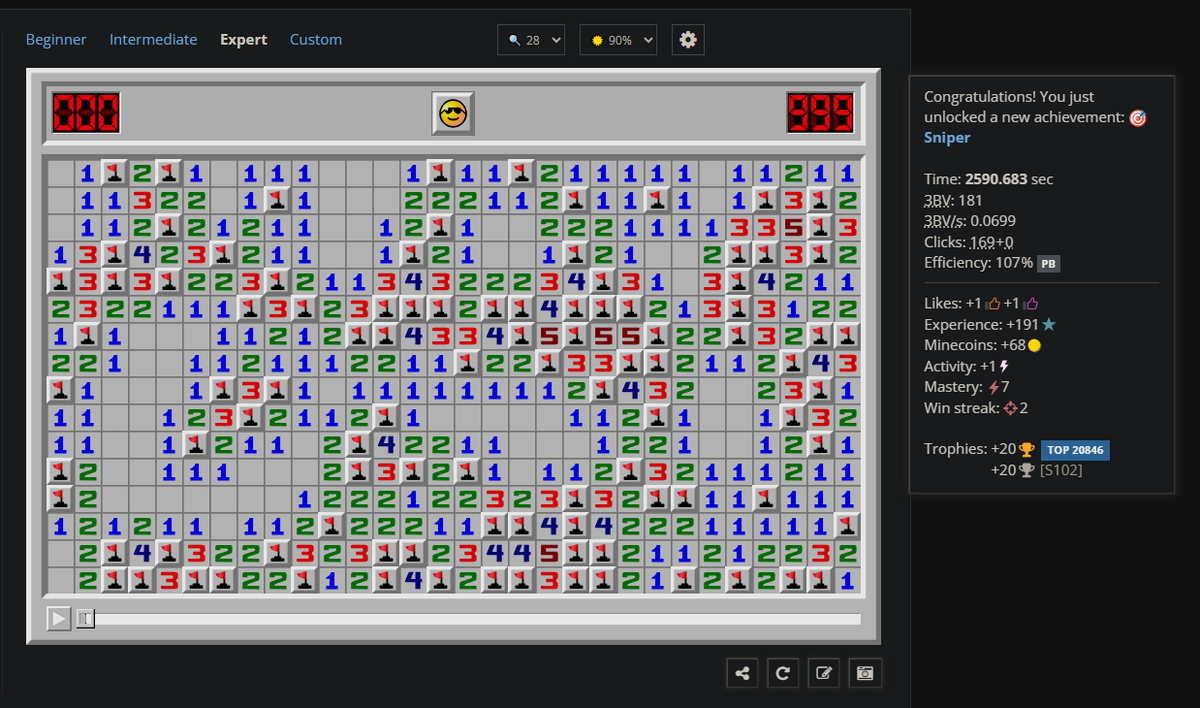
Task: Click the silver trophy icon beside S102
Action: coord(1026,470)
